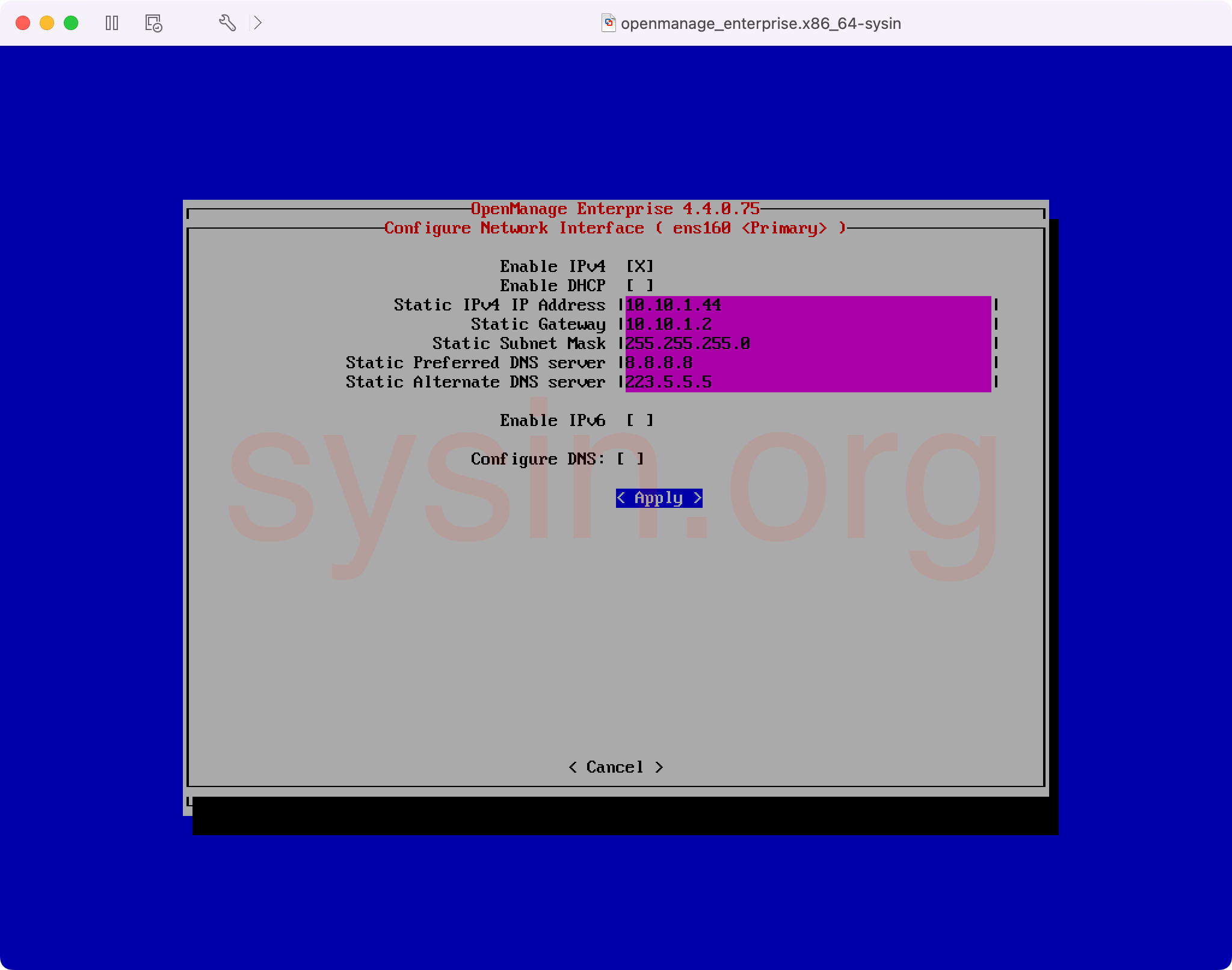Expand the toolbar overflow chevron arrow
The width and height of the screenshot is (1232, 970).
click(x=257, y=23)
